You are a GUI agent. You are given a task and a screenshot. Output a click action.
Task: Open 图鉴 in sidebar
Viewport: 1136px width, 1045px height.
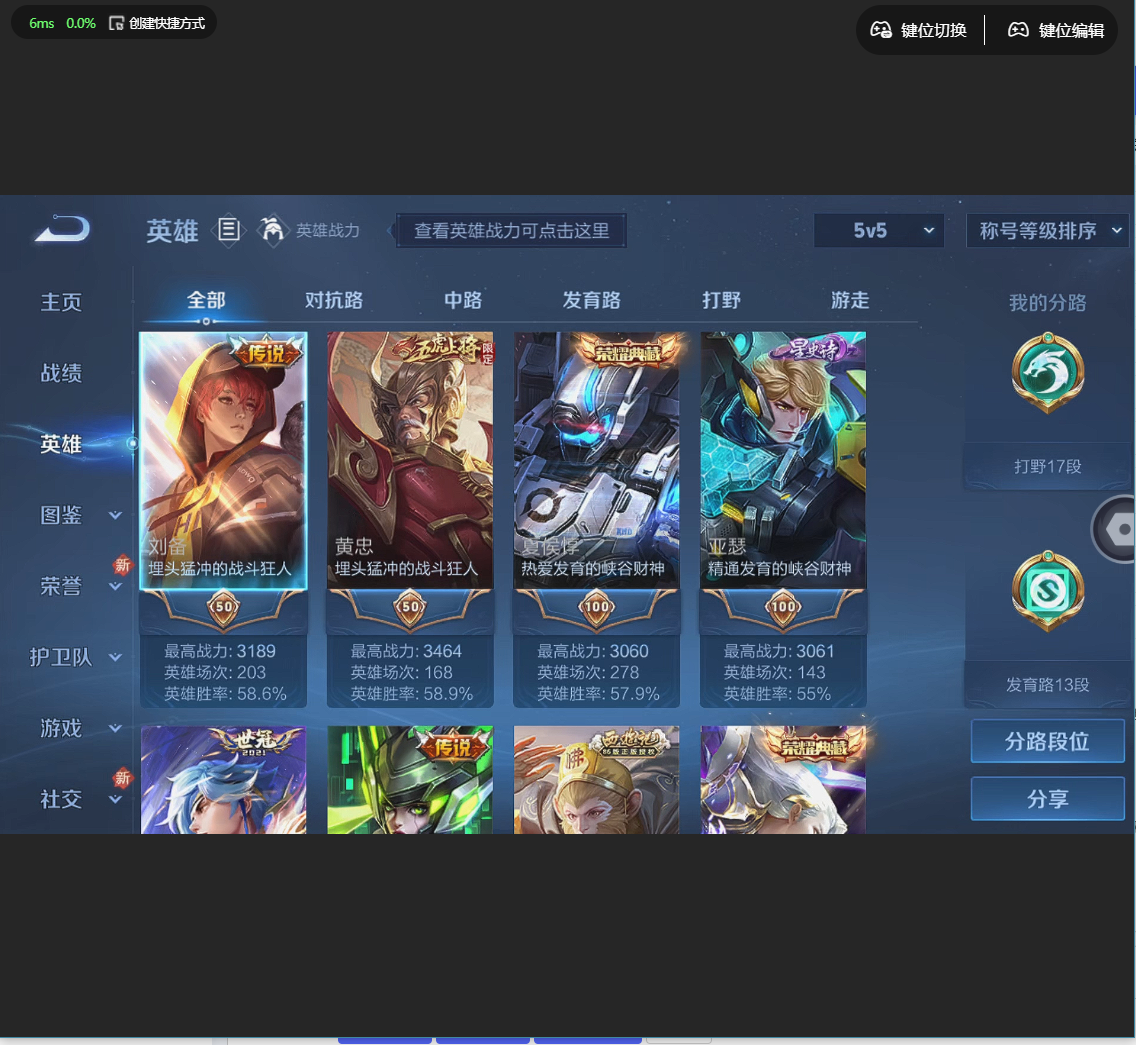(x=61, y=515)
